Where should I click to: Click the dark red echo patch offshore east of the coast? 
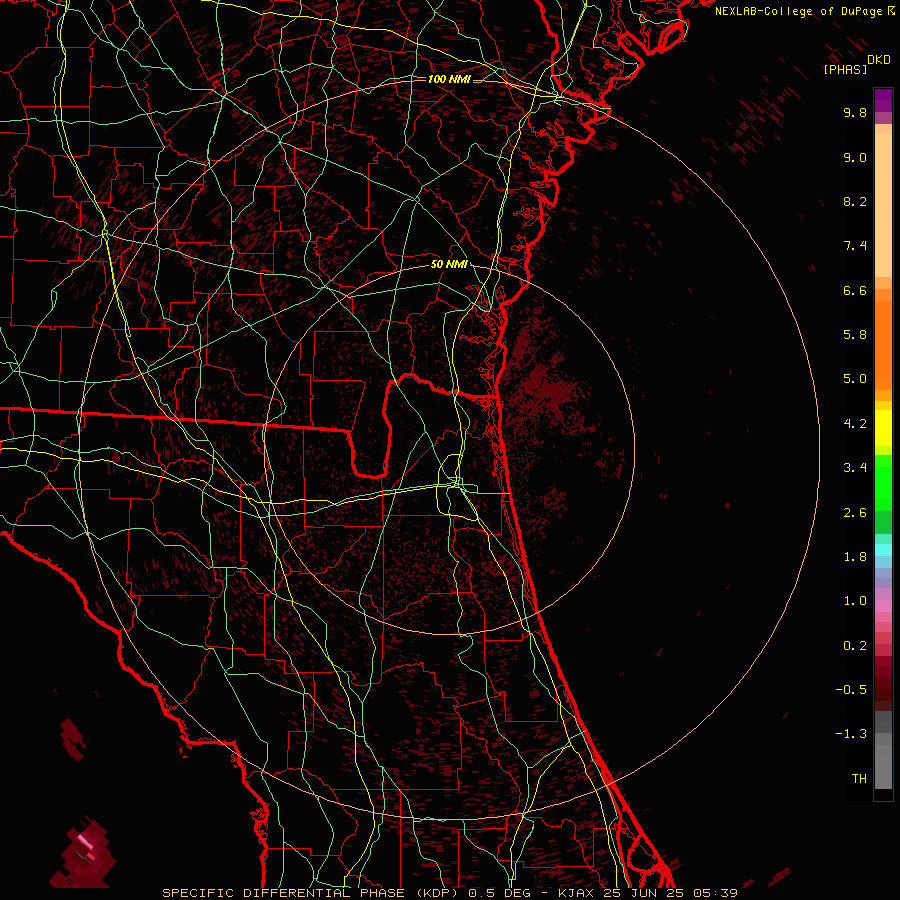click(x=544, y=385)
